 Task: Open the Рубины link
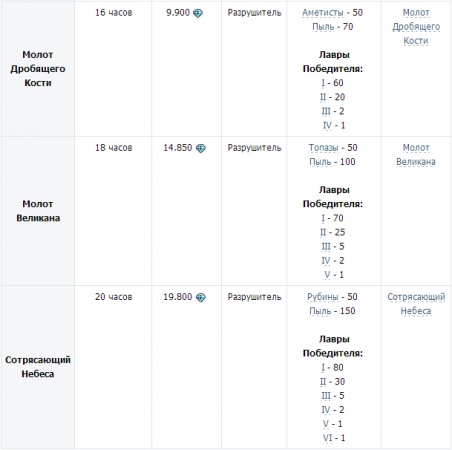click(323, 297)
